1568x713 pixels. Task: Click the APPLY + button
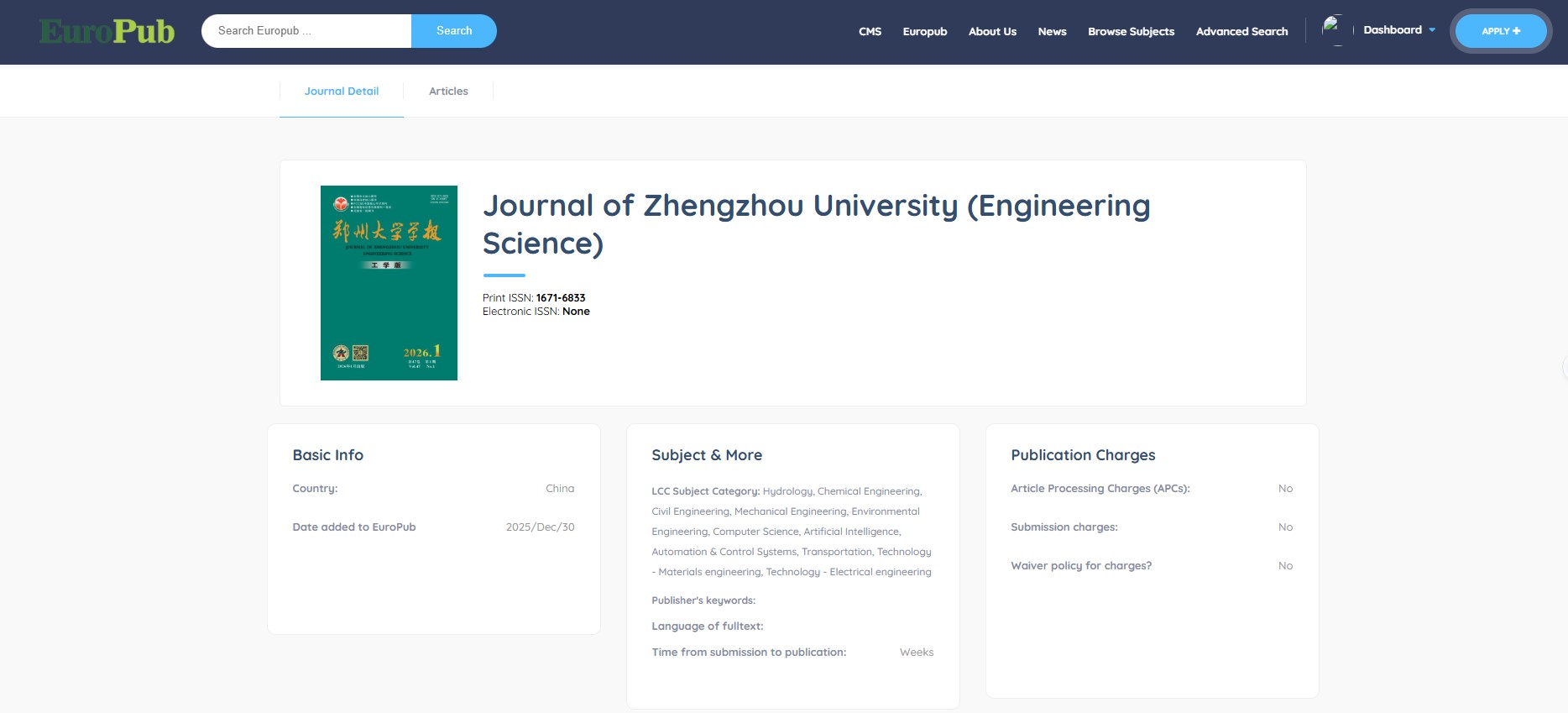pos(1500,31)
